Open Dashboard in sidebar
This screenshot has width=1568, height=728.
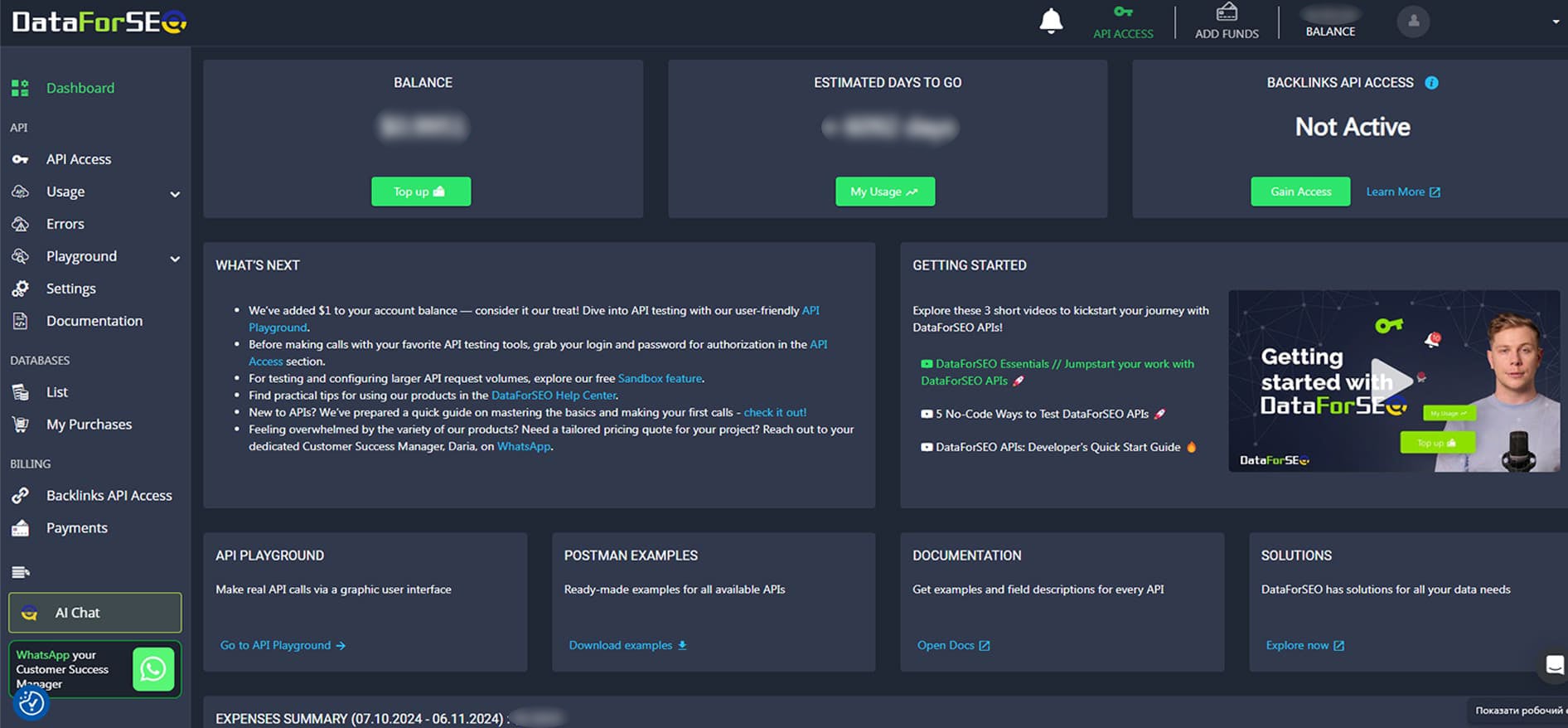point(80,88)
